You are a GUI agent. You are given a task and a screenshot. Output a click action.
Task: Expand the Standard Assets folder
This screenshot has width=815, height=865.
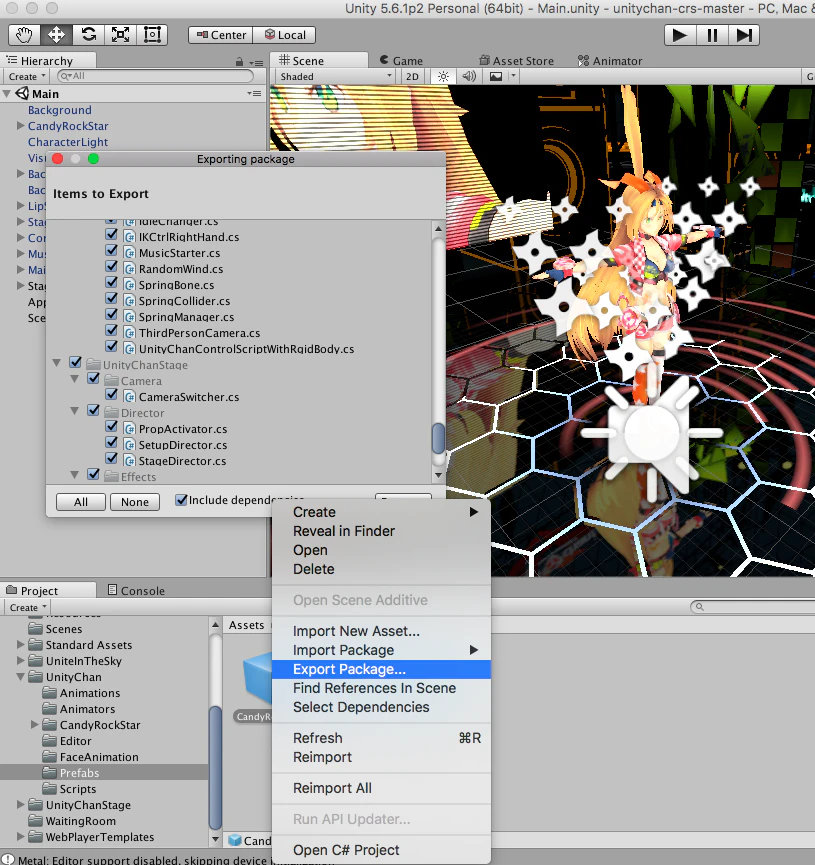click(20, 644)
